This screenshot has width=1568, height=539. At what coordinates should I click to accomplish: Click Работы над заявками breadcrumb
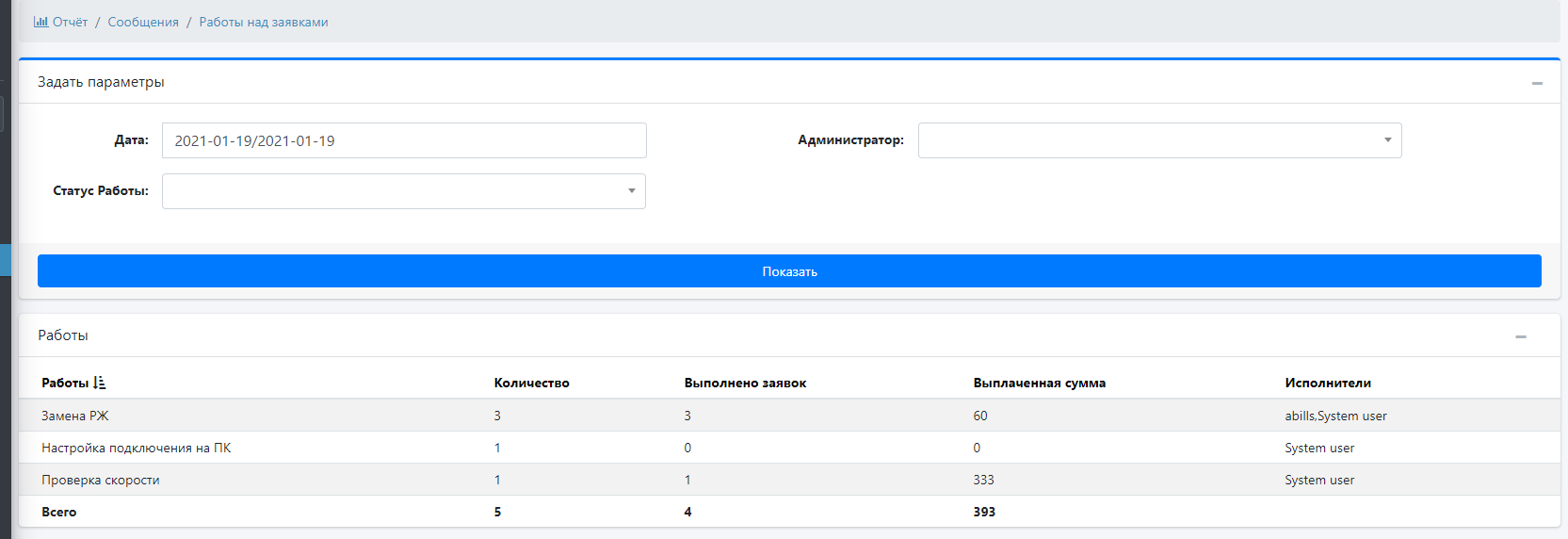(264, 22)
